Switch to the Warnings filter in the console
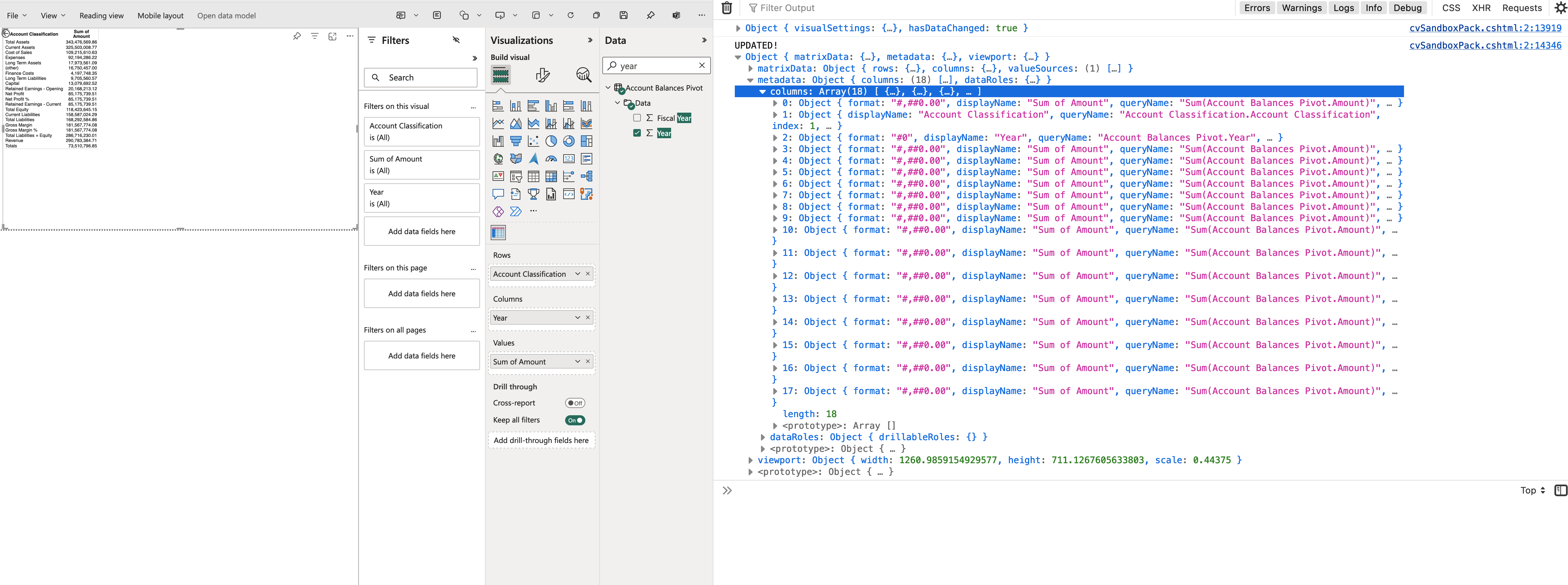 click(x=1302, y=7)
